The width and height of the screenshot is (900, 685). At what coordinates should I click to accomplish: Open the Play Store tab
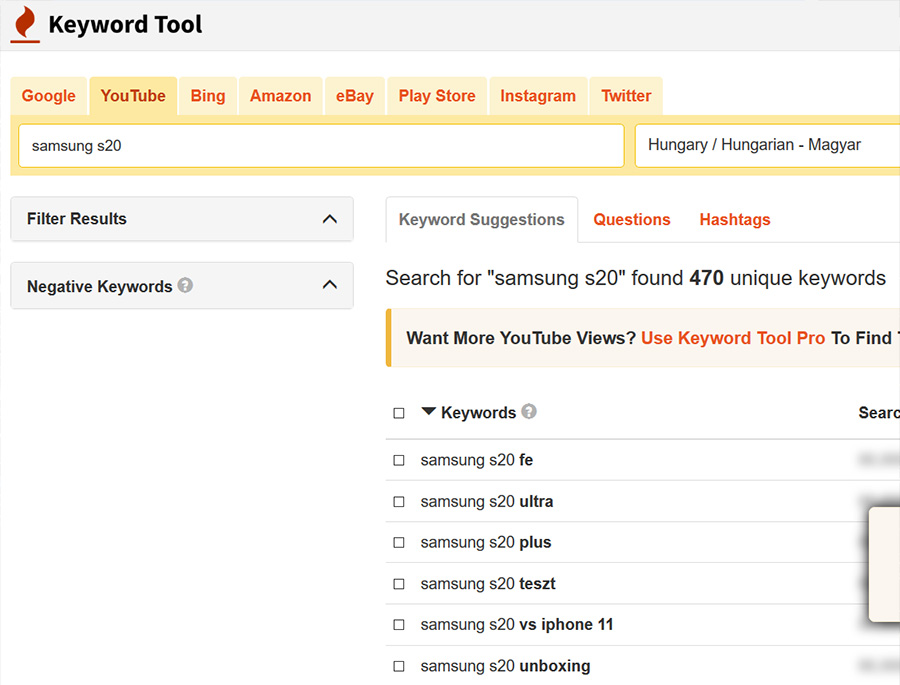(x=437, y=96)
